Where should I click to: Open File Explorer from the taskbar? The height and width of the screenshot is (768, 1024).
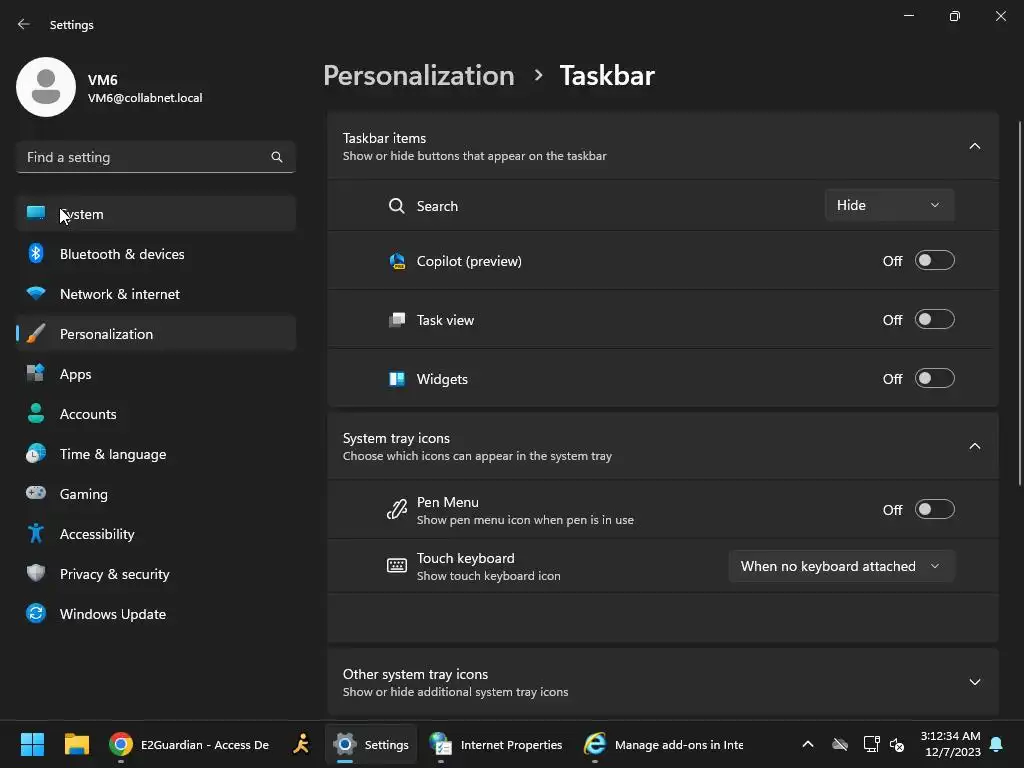click(77, 744)
